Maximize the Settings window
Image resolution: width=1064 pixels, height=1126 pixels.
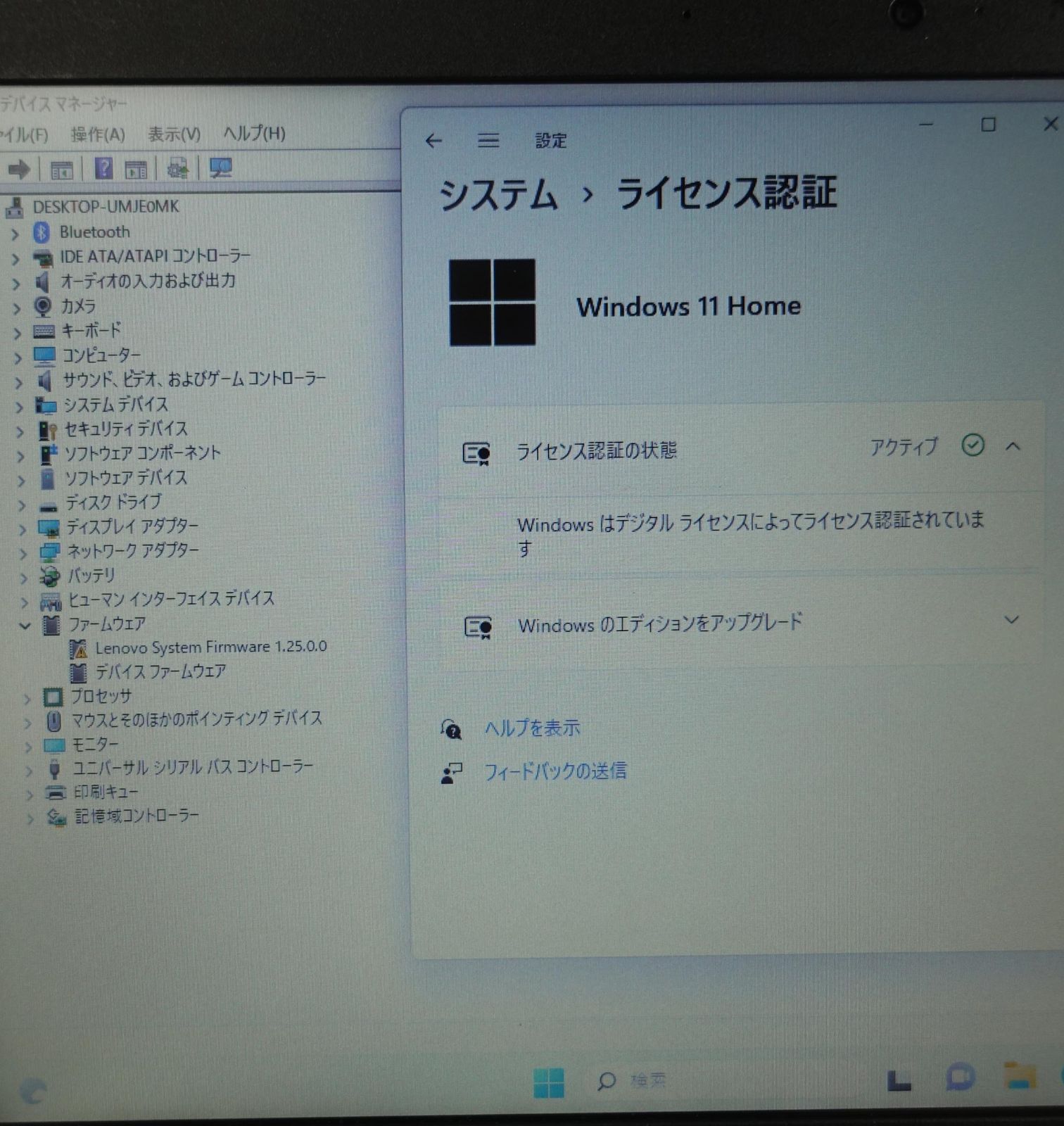point(988,125)
